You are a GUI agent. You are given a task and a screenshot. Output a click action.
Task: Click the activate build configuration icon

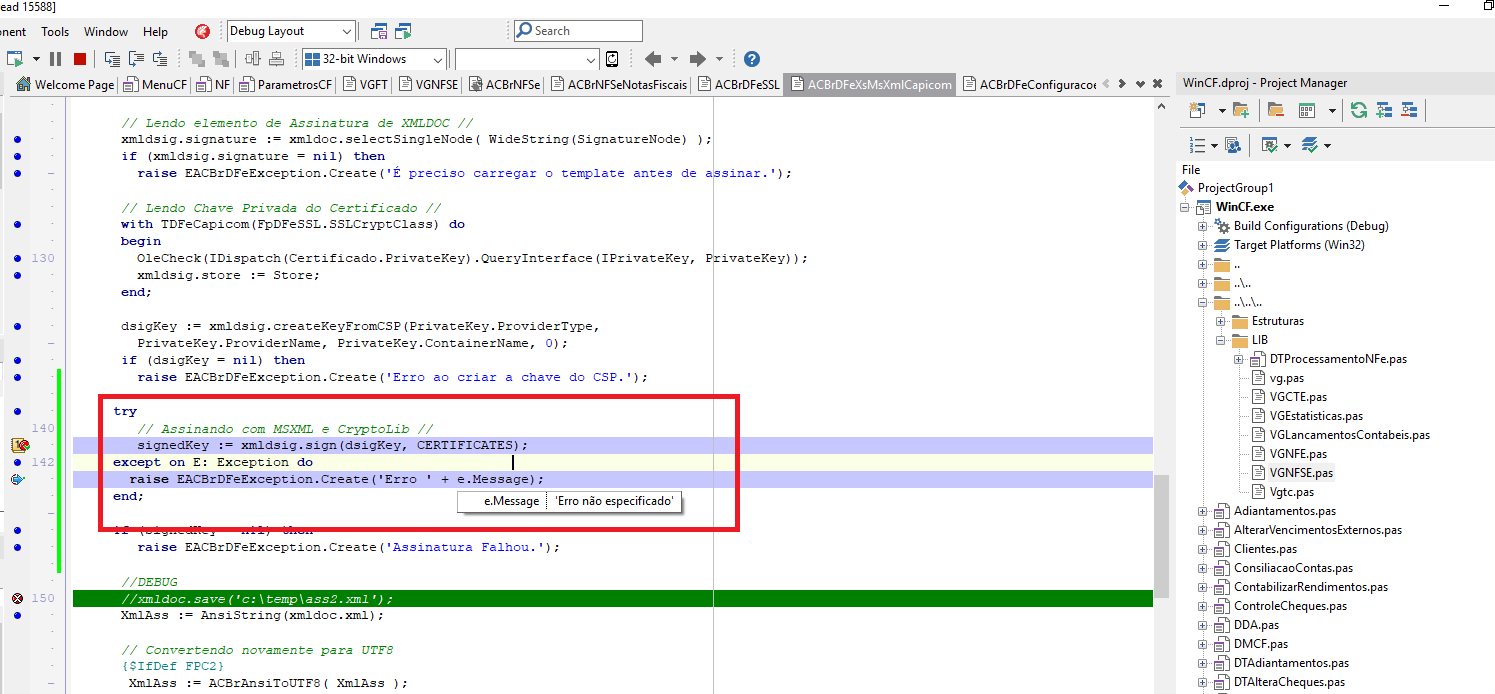point(1269,145)
